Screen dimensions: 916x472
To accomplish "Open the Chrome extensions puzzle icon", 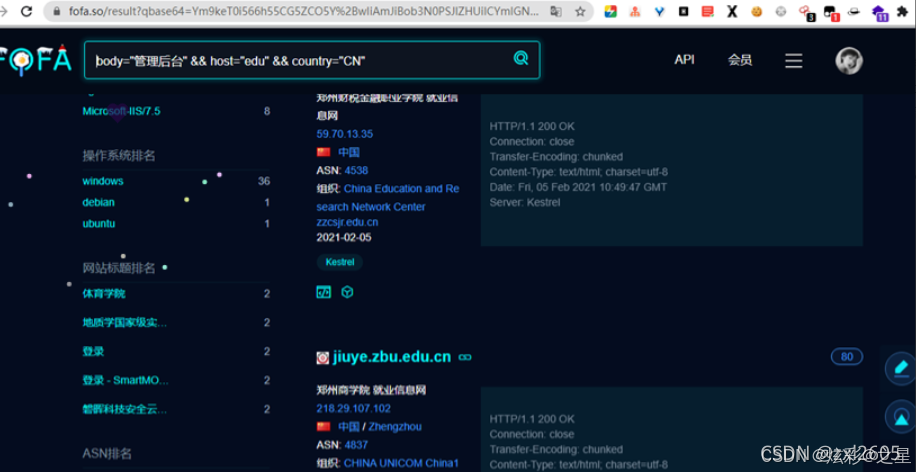I will click(x=904, y=11).
